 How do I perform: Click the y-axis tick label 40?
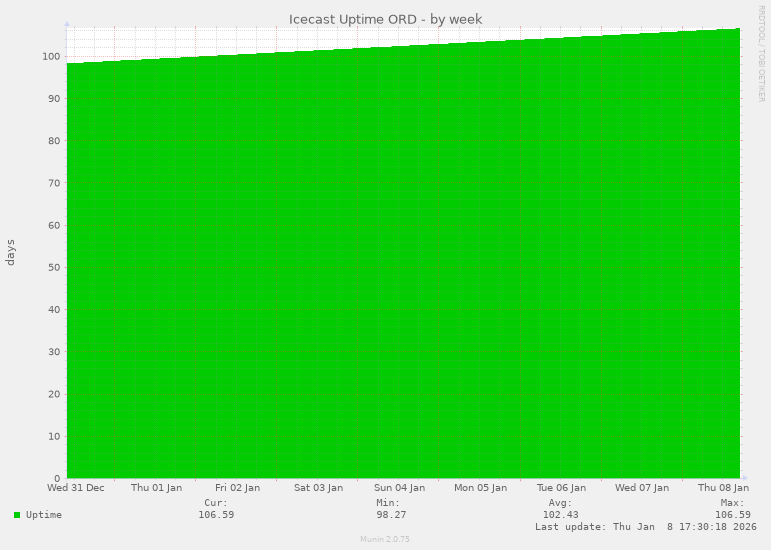point(54,310)
